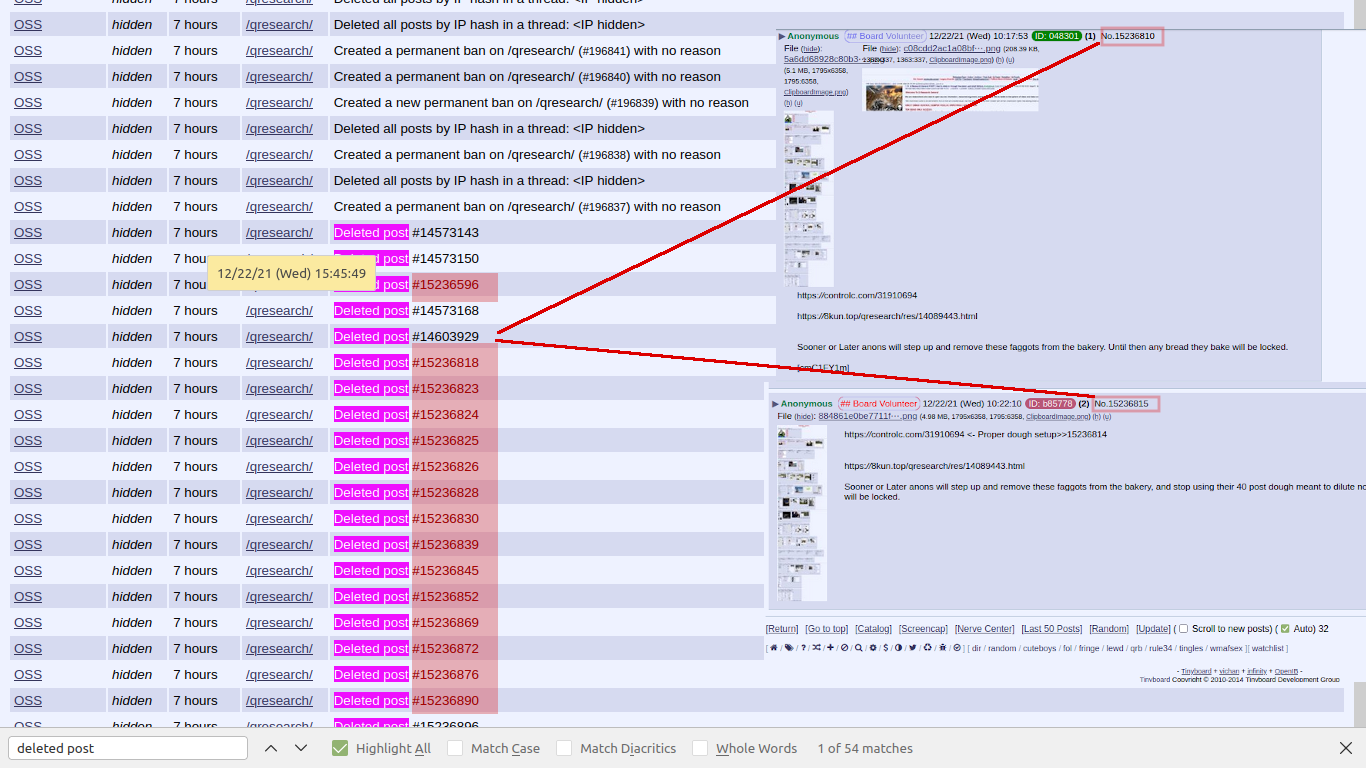Viewport: 1366px width, 768px height.
Task: Check the Scroll to new posts checkbox
Action: [1183, 629]
